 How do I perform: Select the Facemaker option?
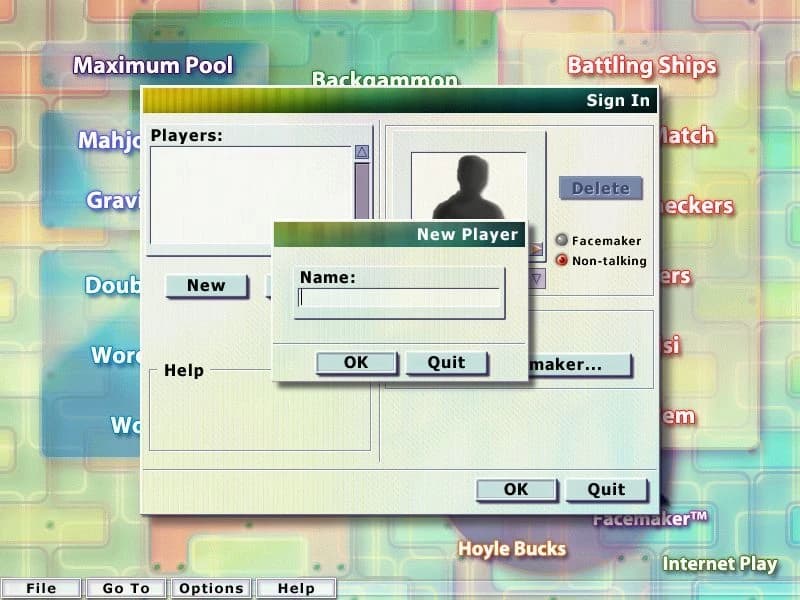pos(562,240)
